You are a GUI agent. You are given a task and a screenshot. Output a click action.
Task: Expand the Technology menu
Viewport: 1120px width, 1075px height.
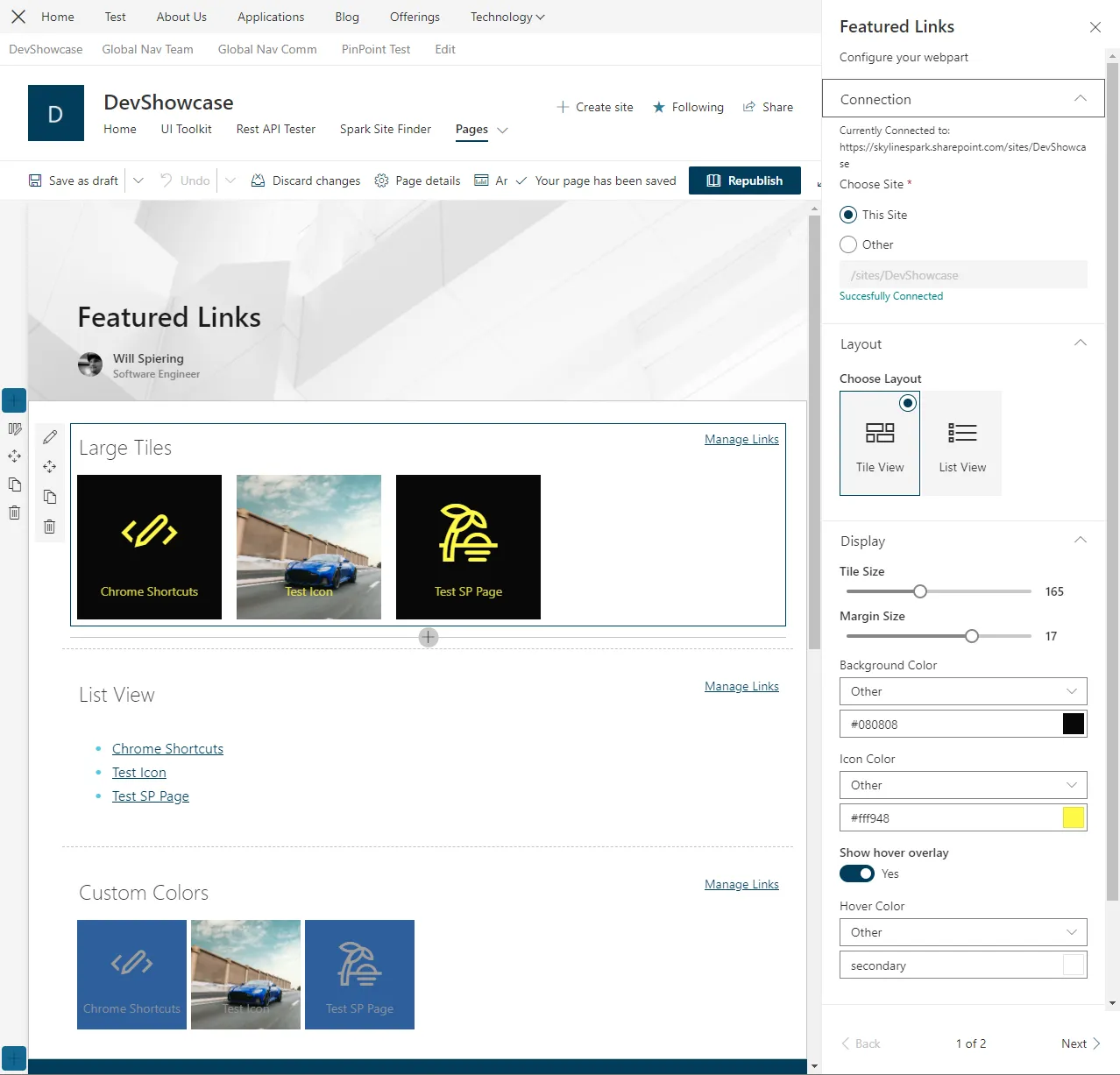507,17
